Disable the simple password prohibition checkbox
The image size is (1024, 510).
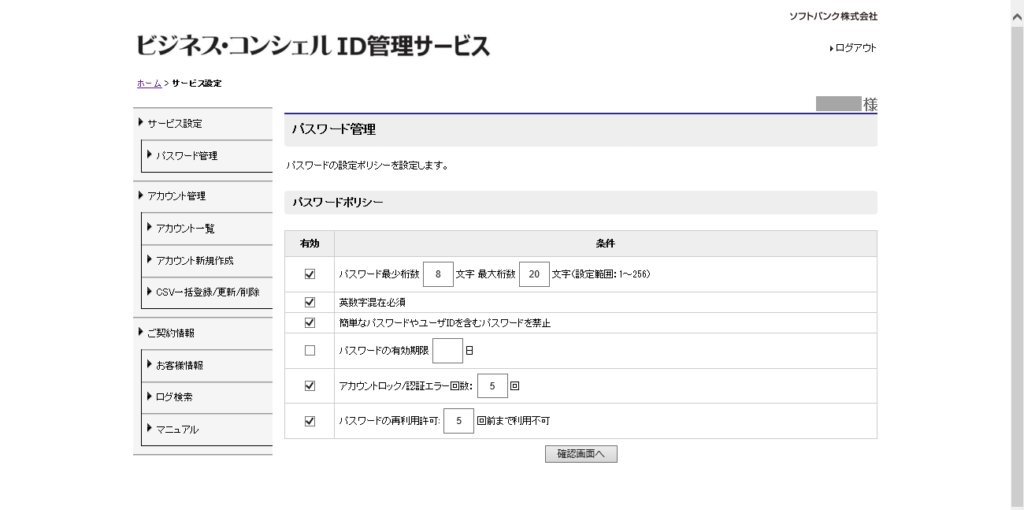tap(310, 323)
